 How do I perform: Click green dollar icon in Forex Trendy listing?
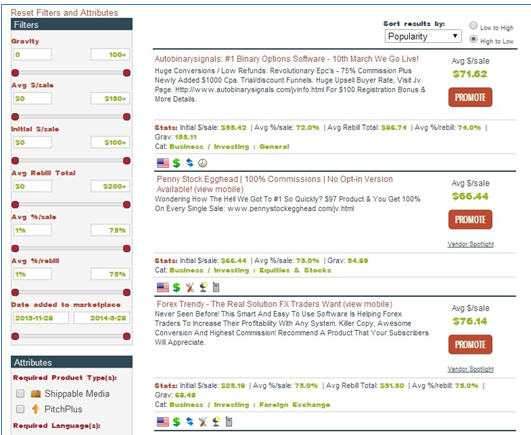pyautogui.click(x=176, y=422)
